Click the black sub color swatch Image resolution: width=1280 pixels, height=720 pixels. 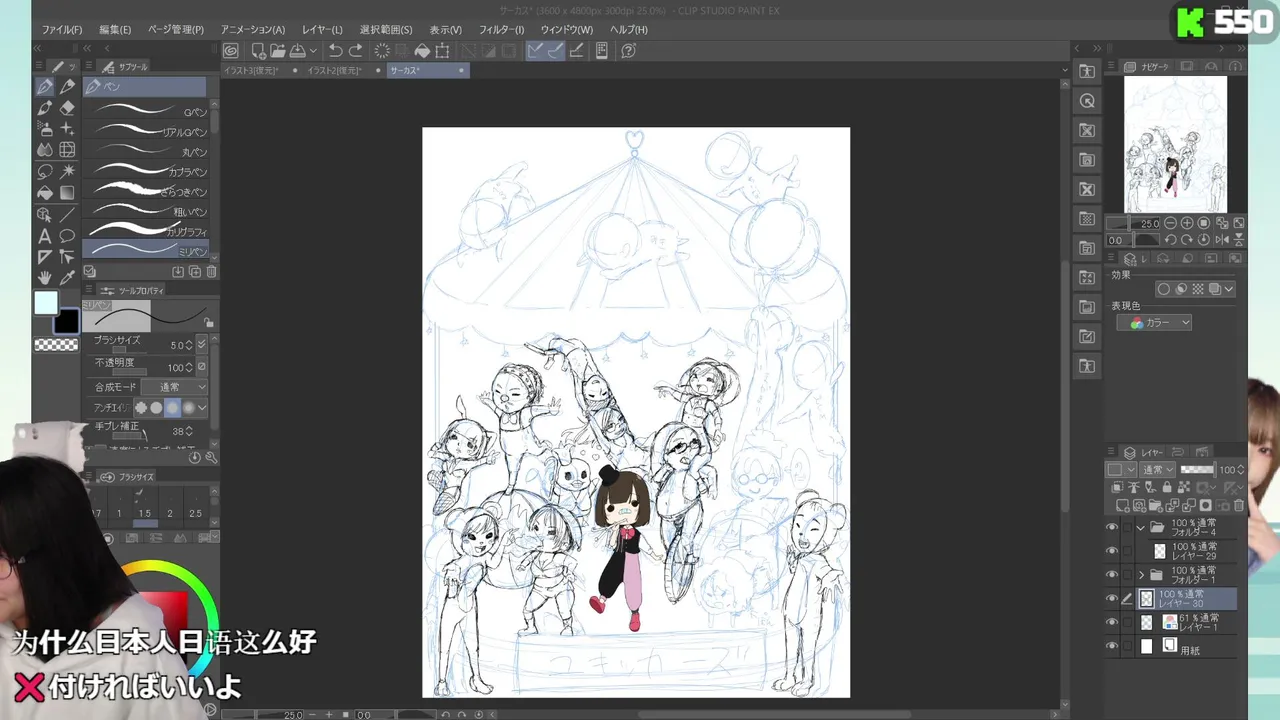click(x=66, y=321)
